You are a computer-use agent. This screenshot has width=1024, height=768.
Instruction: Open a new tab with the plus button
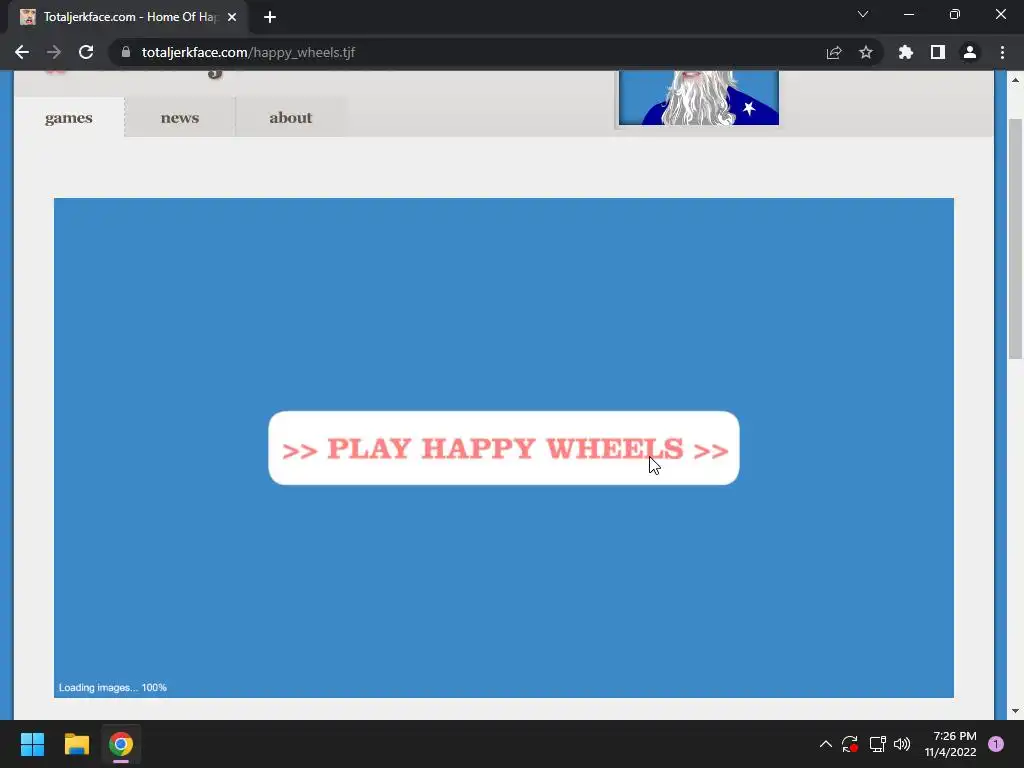tap(270, 17)
